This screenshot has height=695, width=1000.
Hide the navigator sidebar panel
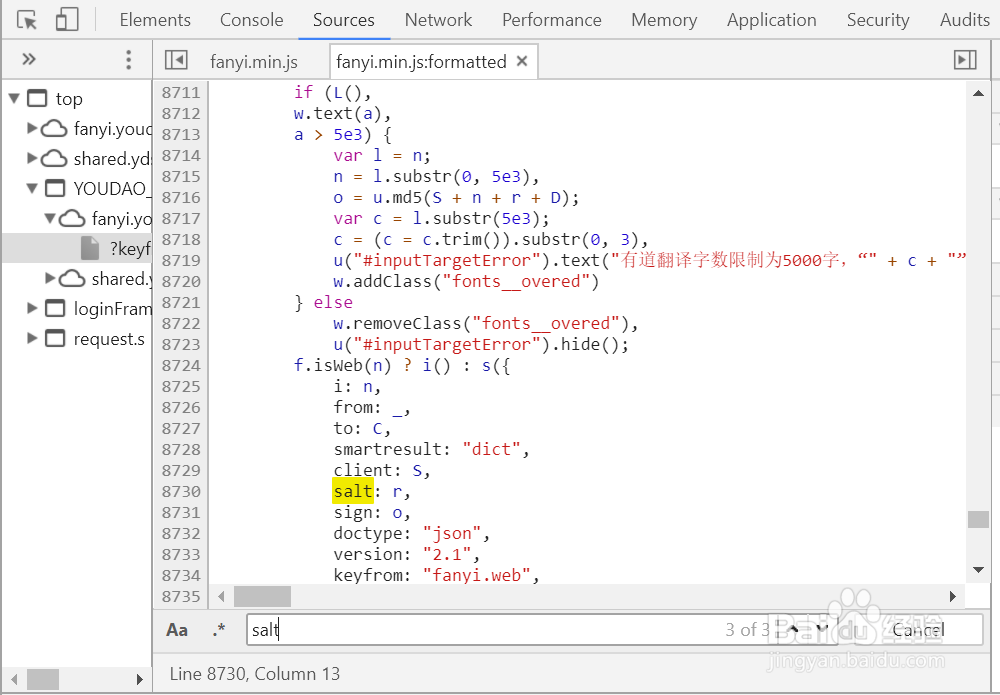(176, 60)
